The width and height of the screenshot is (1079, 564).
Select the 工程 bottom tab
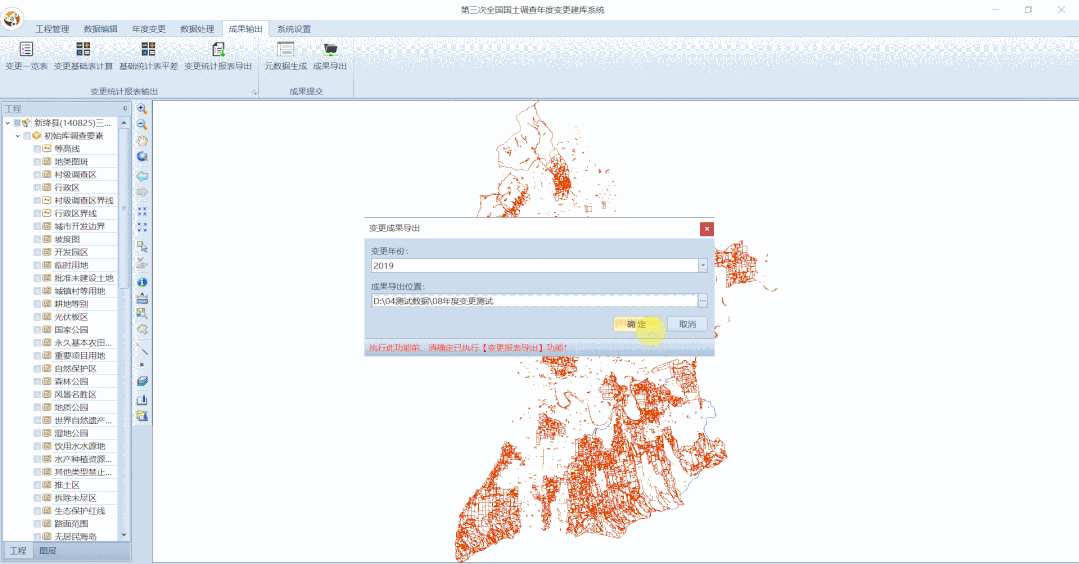coord(18,551)
